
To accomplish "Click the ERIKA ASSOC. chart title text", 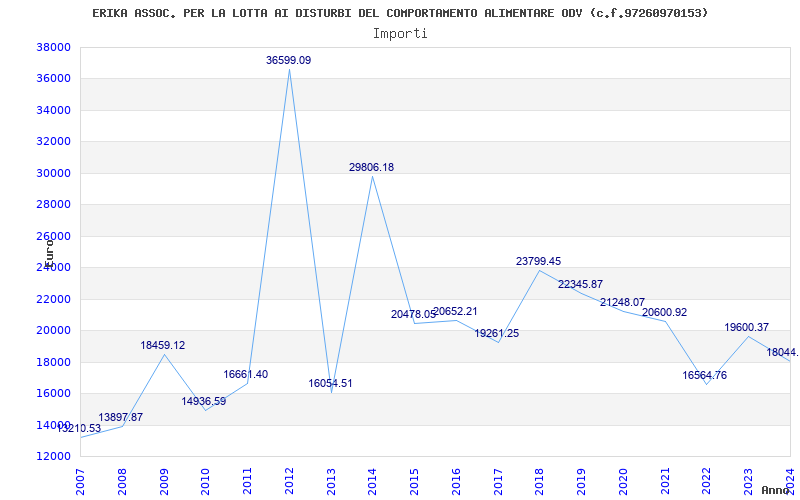I will pos(400,13).
